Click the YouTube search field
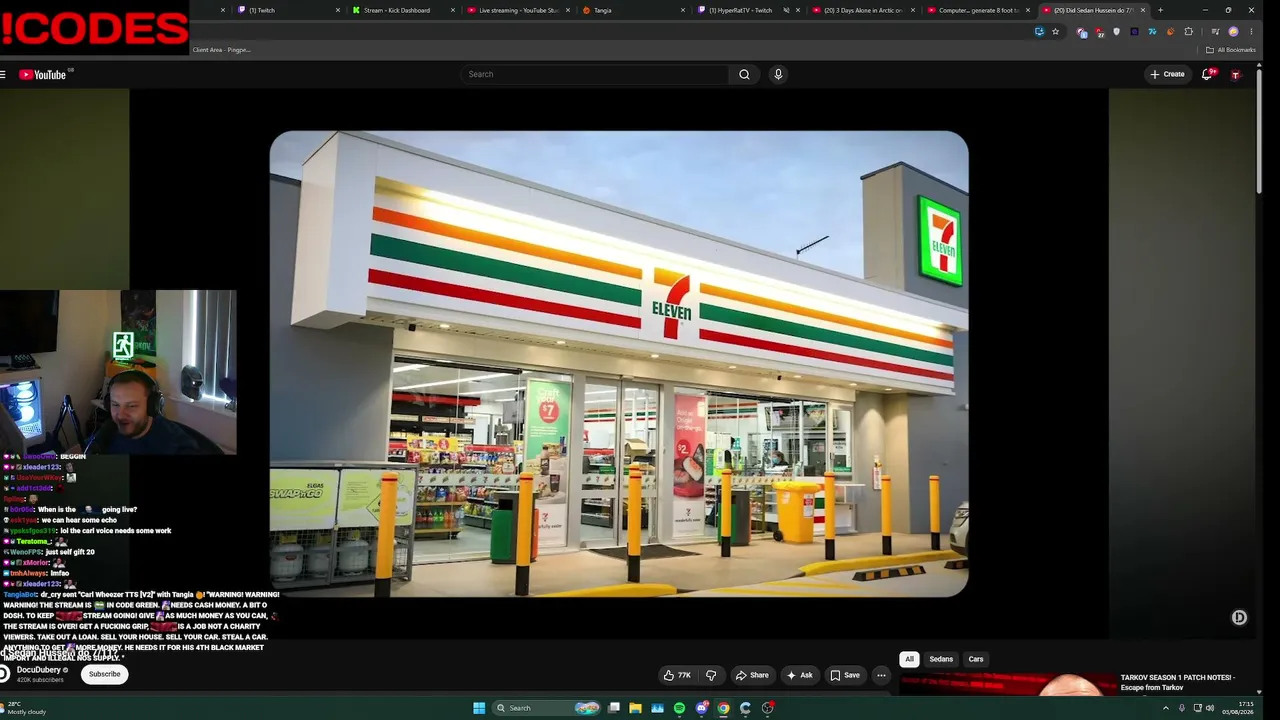This screenshot has height=720, width=1280. [595, 74]
